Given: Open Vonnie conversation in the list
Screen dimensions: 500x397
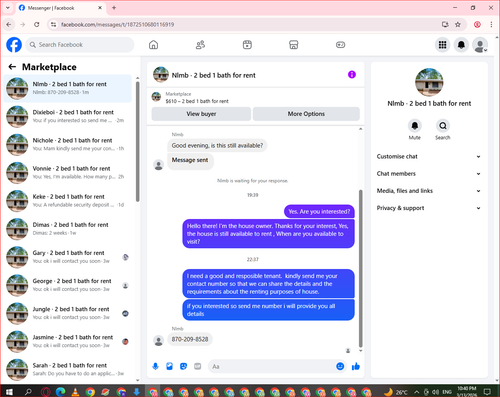Looking at the screenshot, I should (x=68, y=173).
